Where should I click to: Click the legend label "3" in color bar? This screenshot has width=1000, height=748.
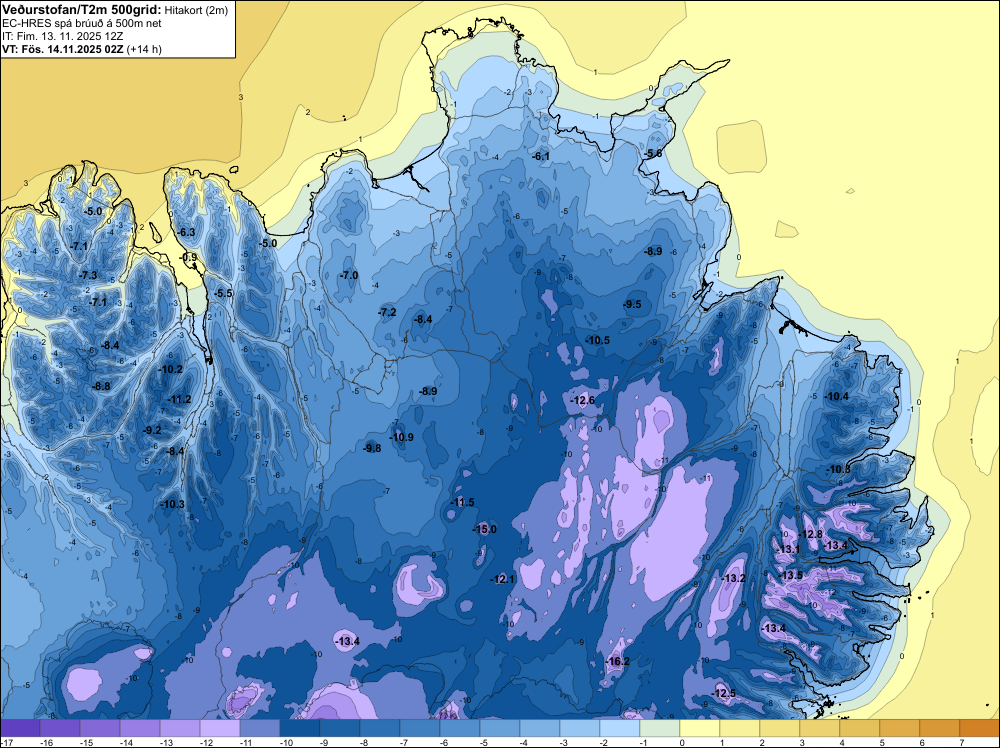(x=802, y=742)
